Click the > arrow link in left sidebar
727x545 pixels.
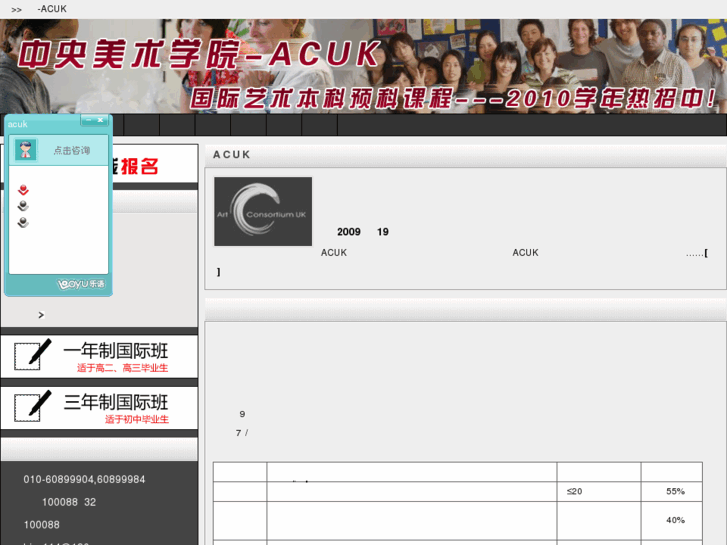tap(41, 315)
